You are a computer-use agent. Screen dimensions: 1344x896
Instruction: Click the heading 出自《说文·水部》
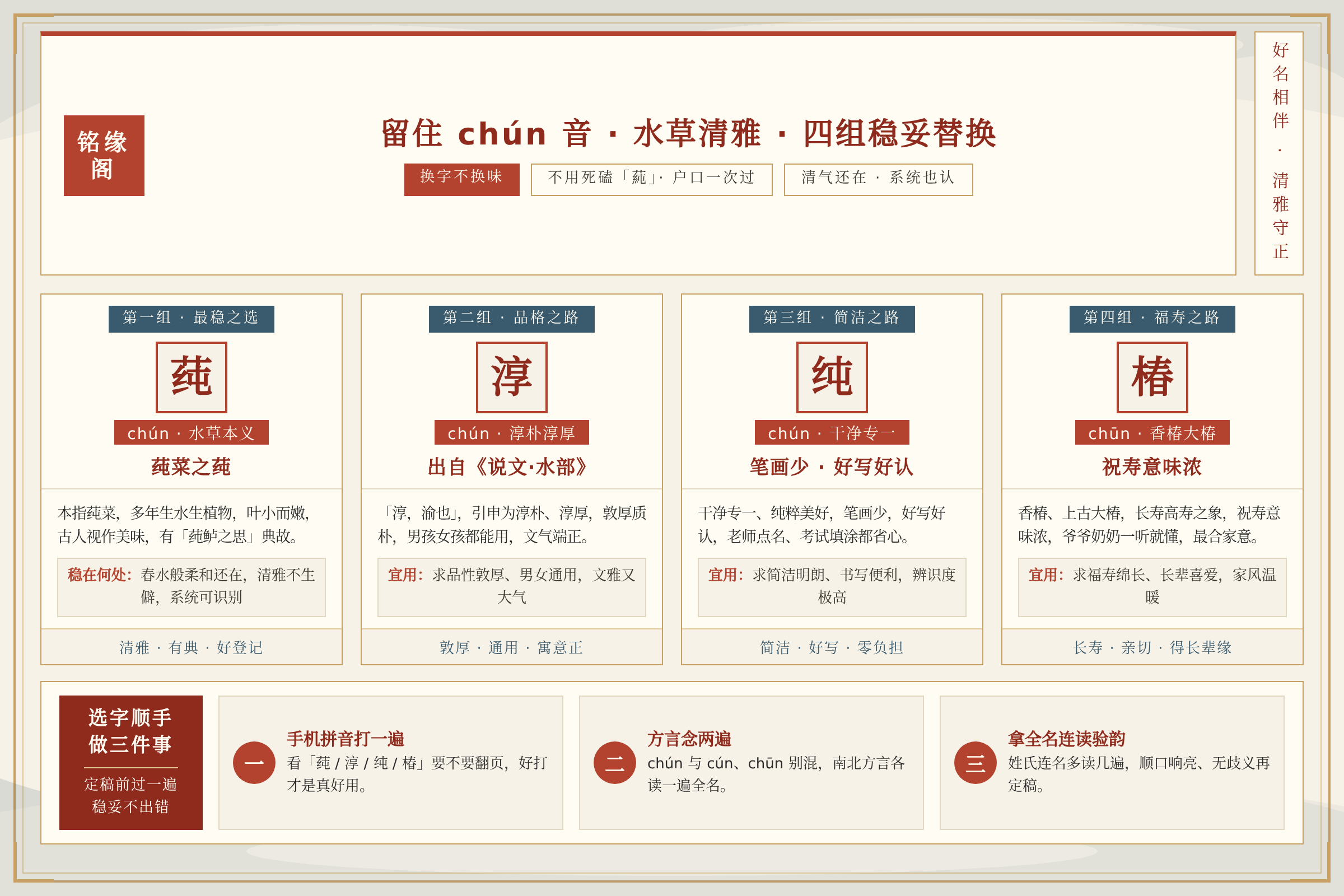point(512,467)
